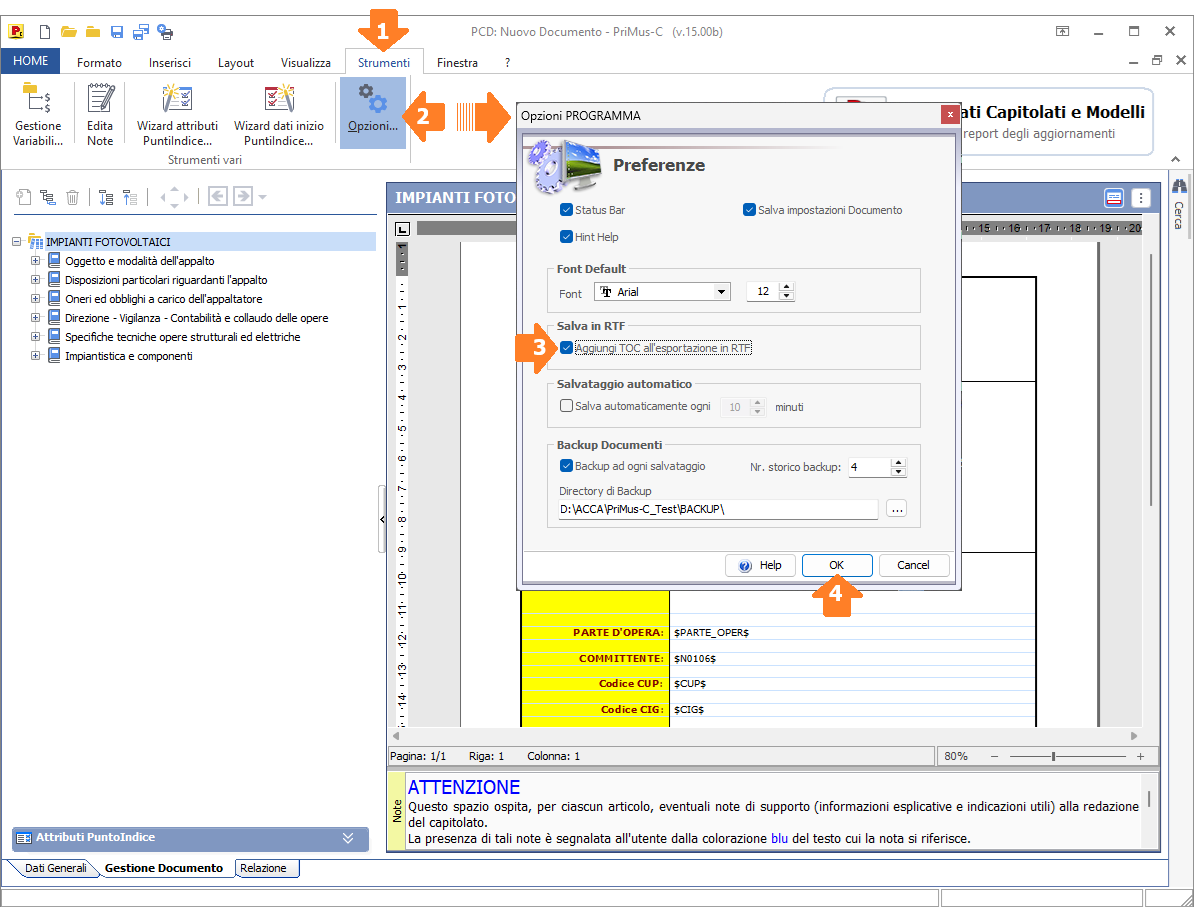Screen dimensions: 1194x907
Task: Increase font size with stepper up arrow
Action: (x=787, y=287)
